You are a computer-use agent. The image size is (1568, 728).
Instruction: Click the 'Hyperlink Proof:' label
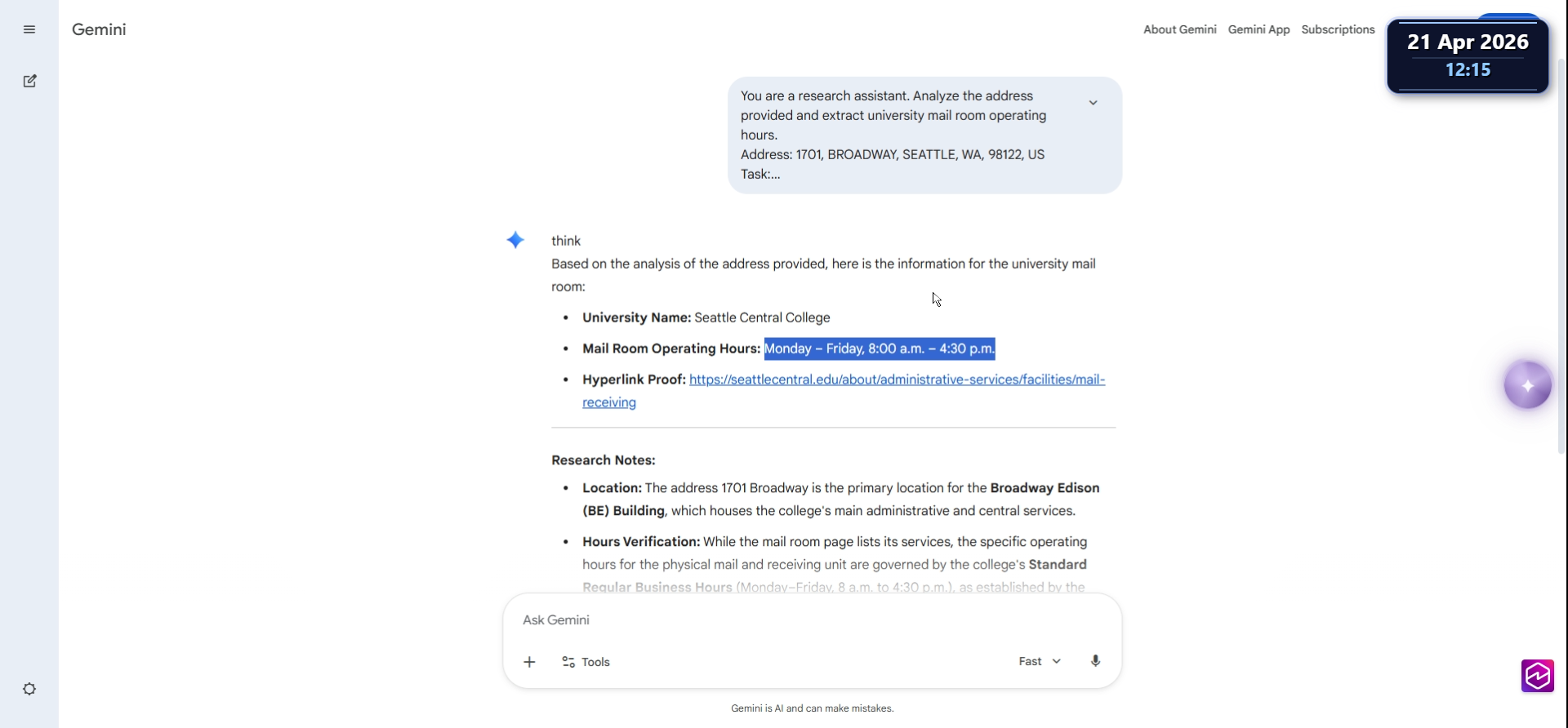pyautogui.click(x=634, y=380)
